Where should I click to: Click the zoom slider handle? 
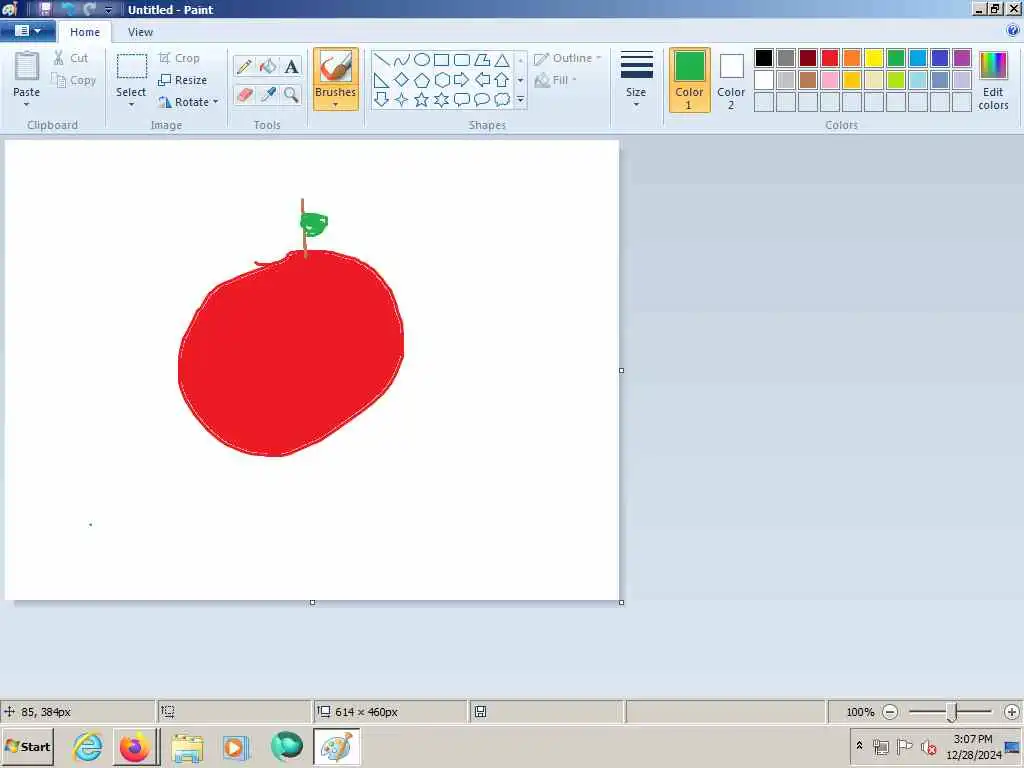click(952, 712)
